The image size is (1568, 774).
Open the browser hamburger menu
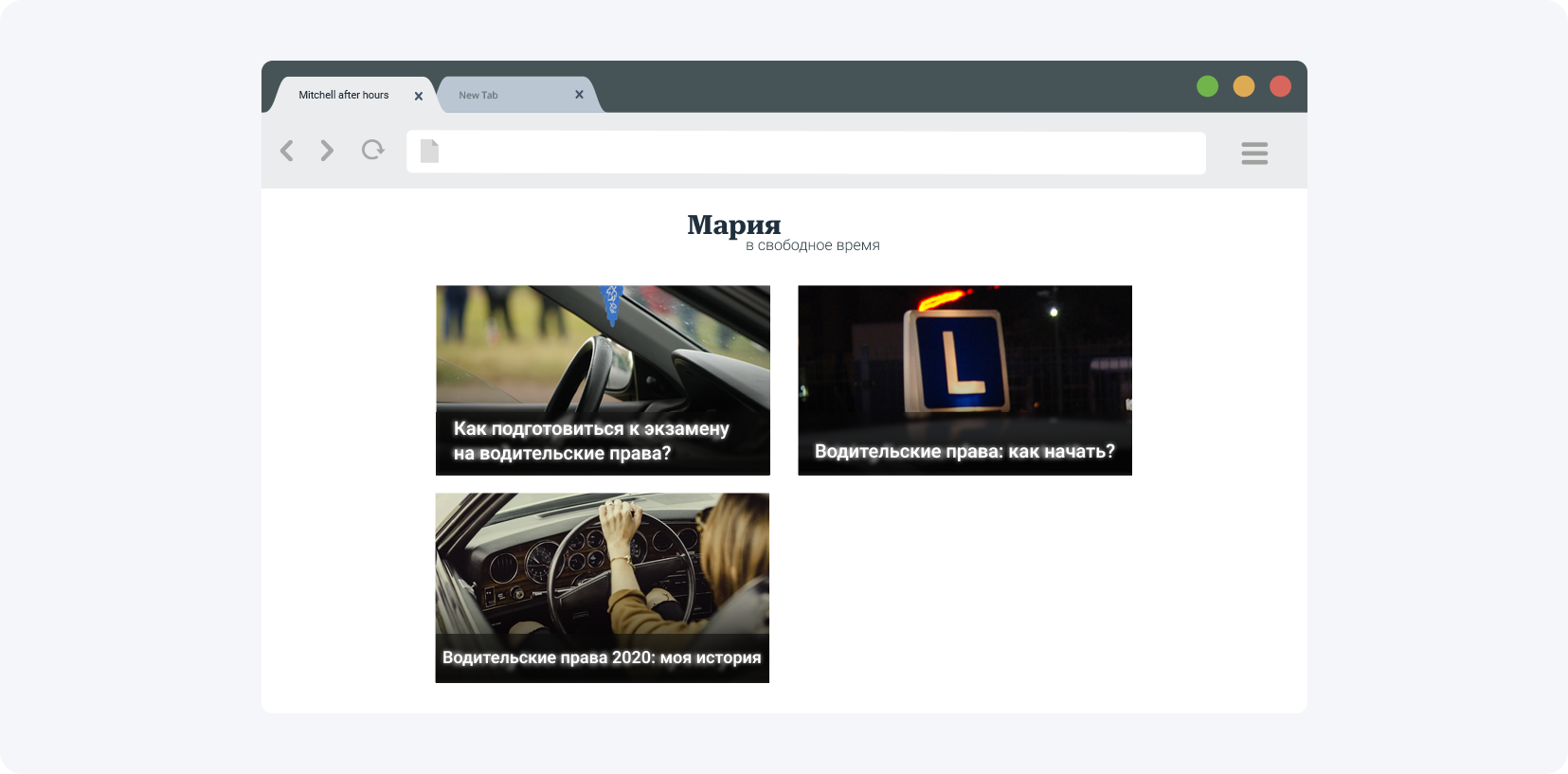point(1253,153)
